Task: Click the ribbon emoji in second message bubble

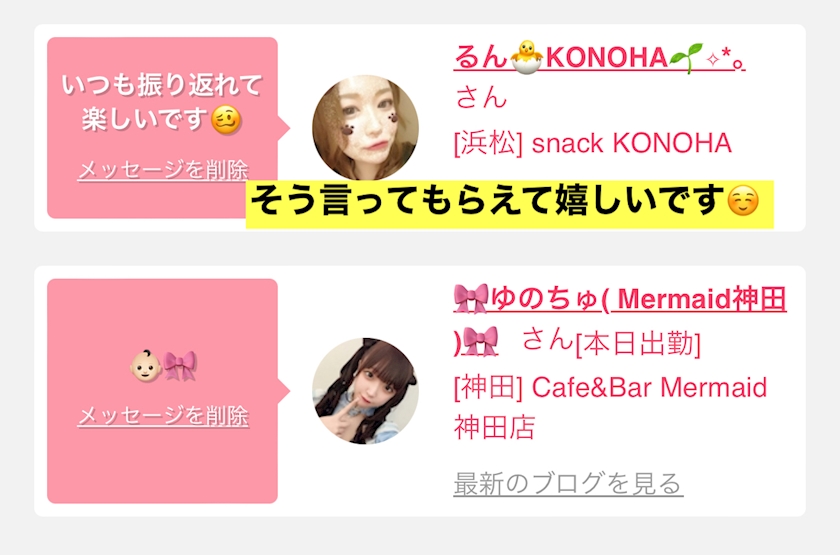Action: pos(180,366)
